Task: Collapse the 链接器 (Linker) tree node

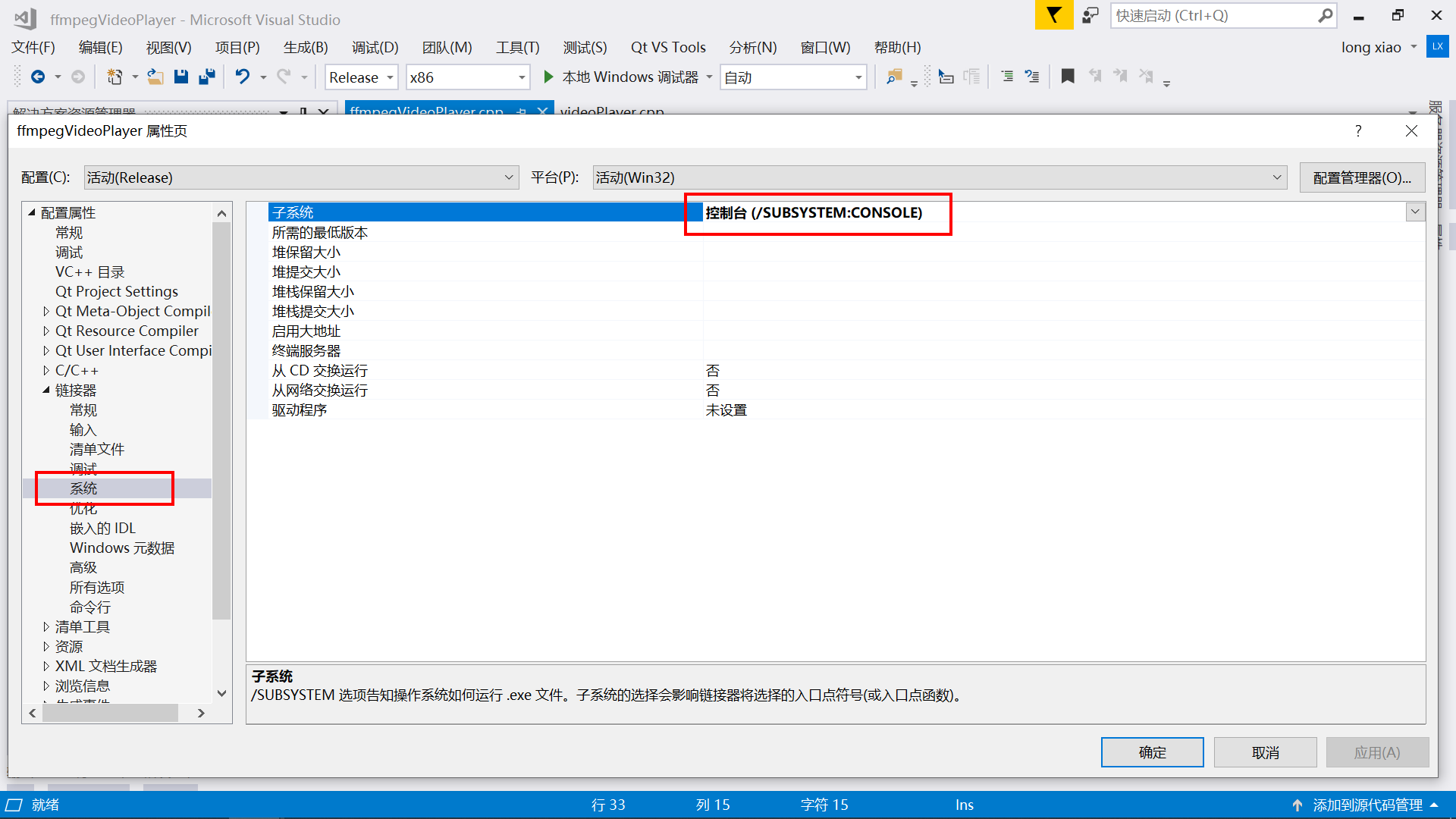Action: (x=46, y=390)
